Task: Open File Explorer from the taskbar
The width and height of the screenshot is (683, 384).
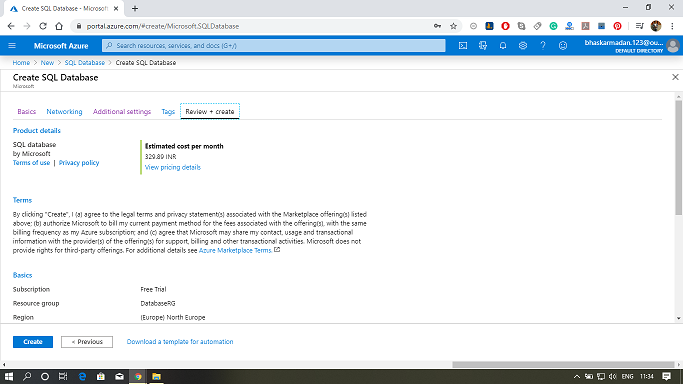Action: 156,377
